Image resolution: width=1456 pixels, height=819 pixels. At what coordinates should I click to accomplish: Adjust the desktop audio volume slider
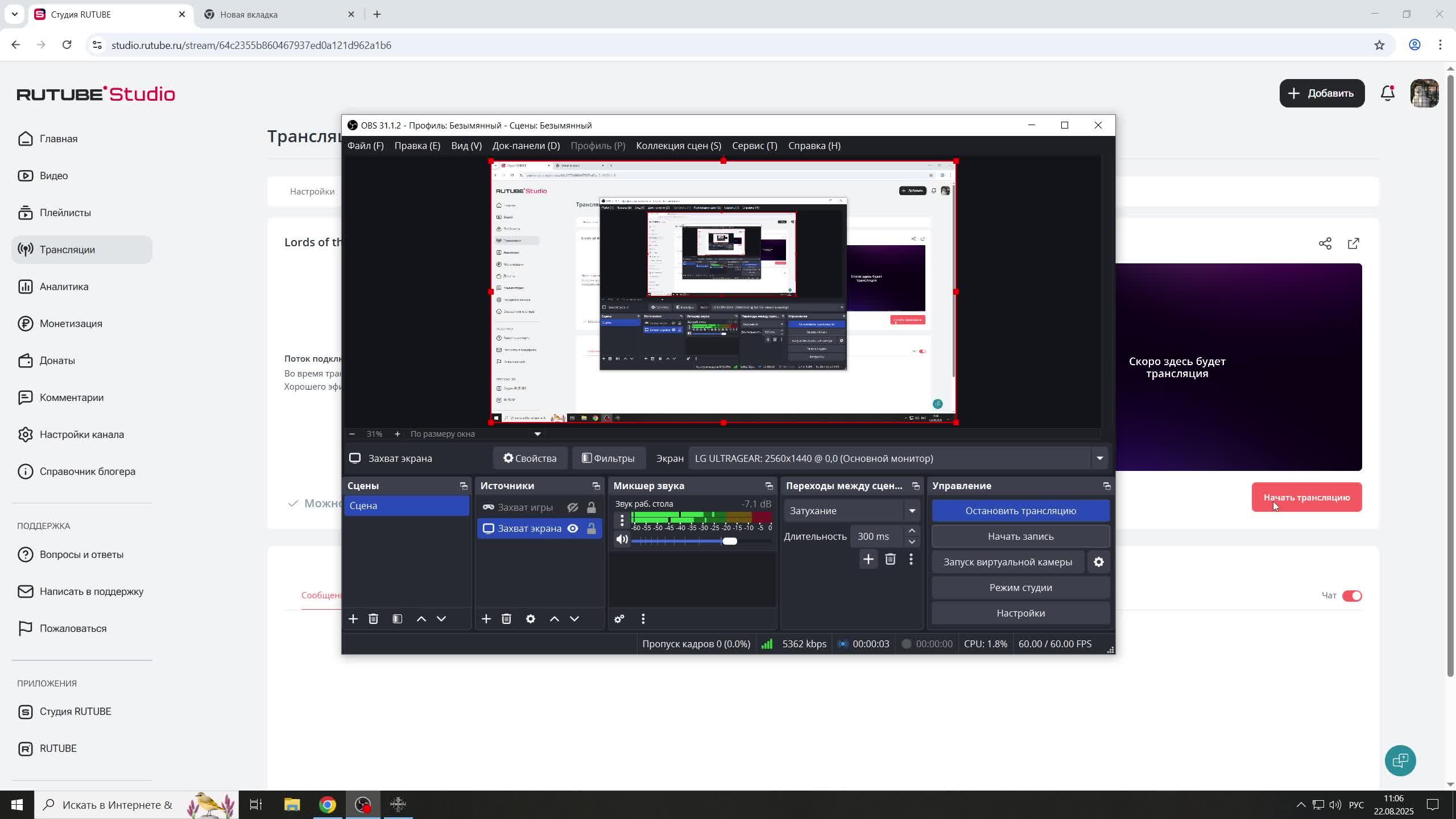730,541
